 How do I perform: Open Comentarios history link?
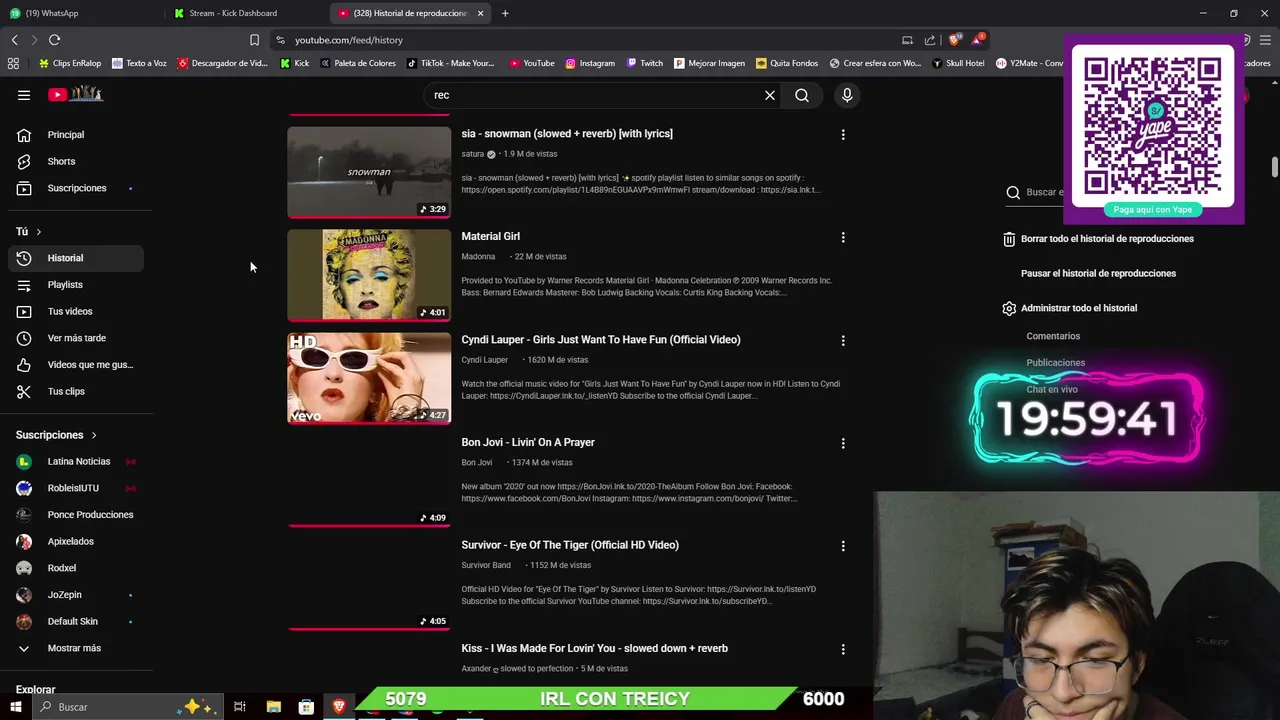tap(1053, 336)
